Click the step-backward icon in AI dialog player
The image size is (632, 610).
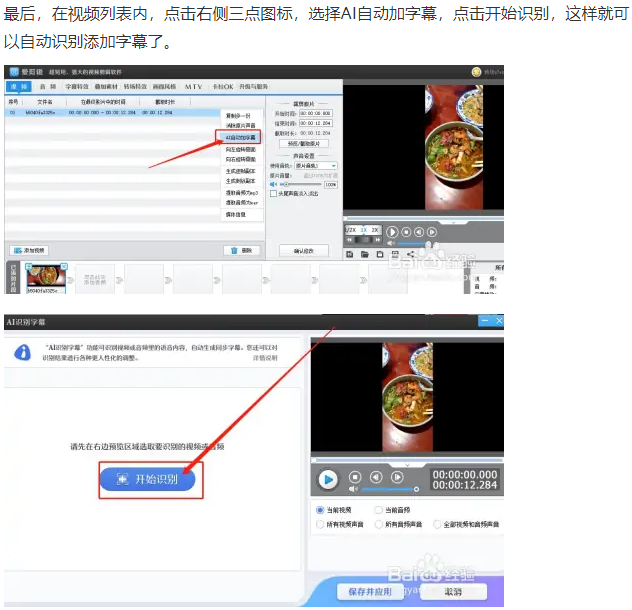(375, 478)
